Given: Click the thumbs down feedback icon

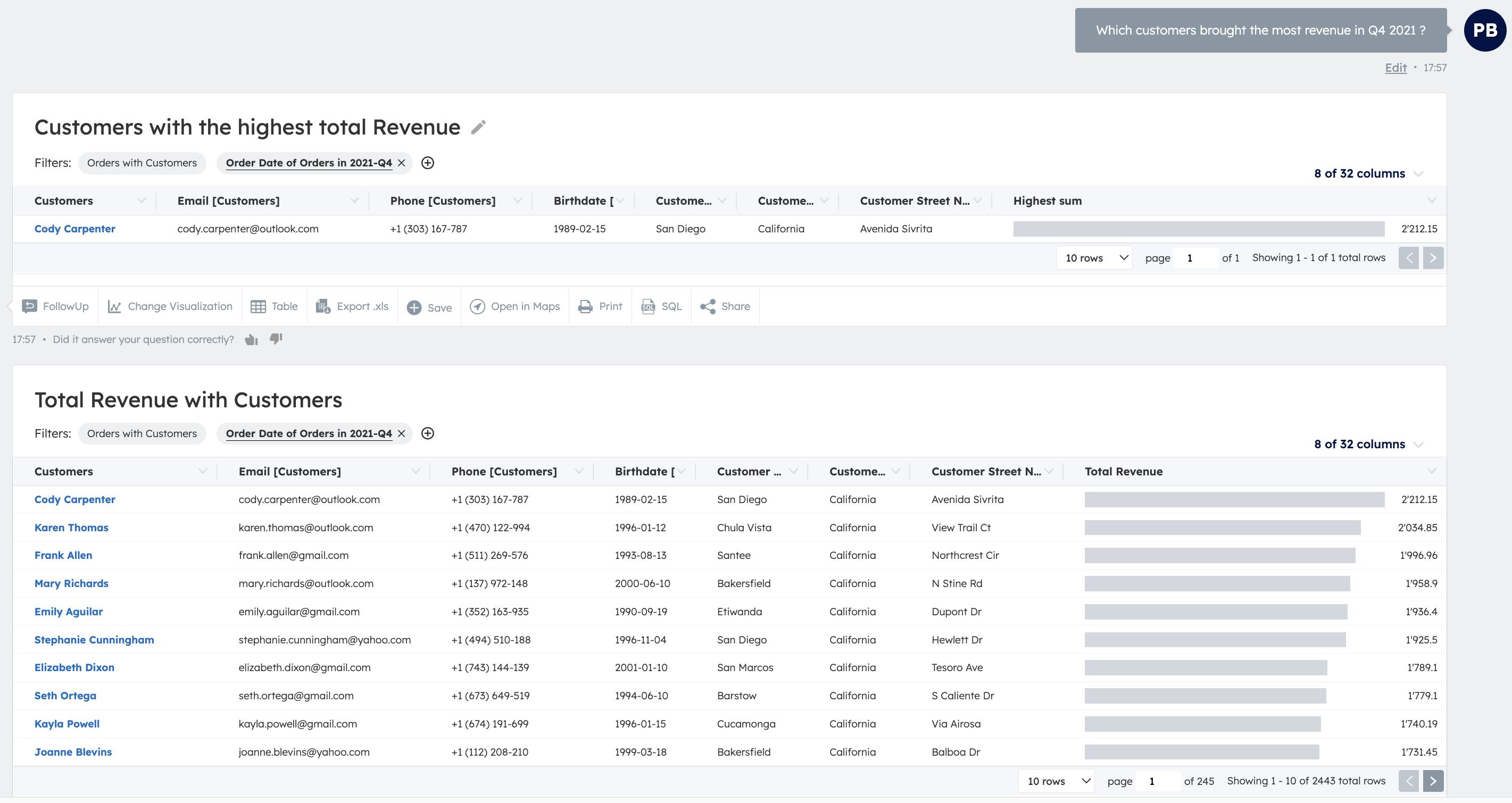Looking at the screenshot, I should 276,339.
